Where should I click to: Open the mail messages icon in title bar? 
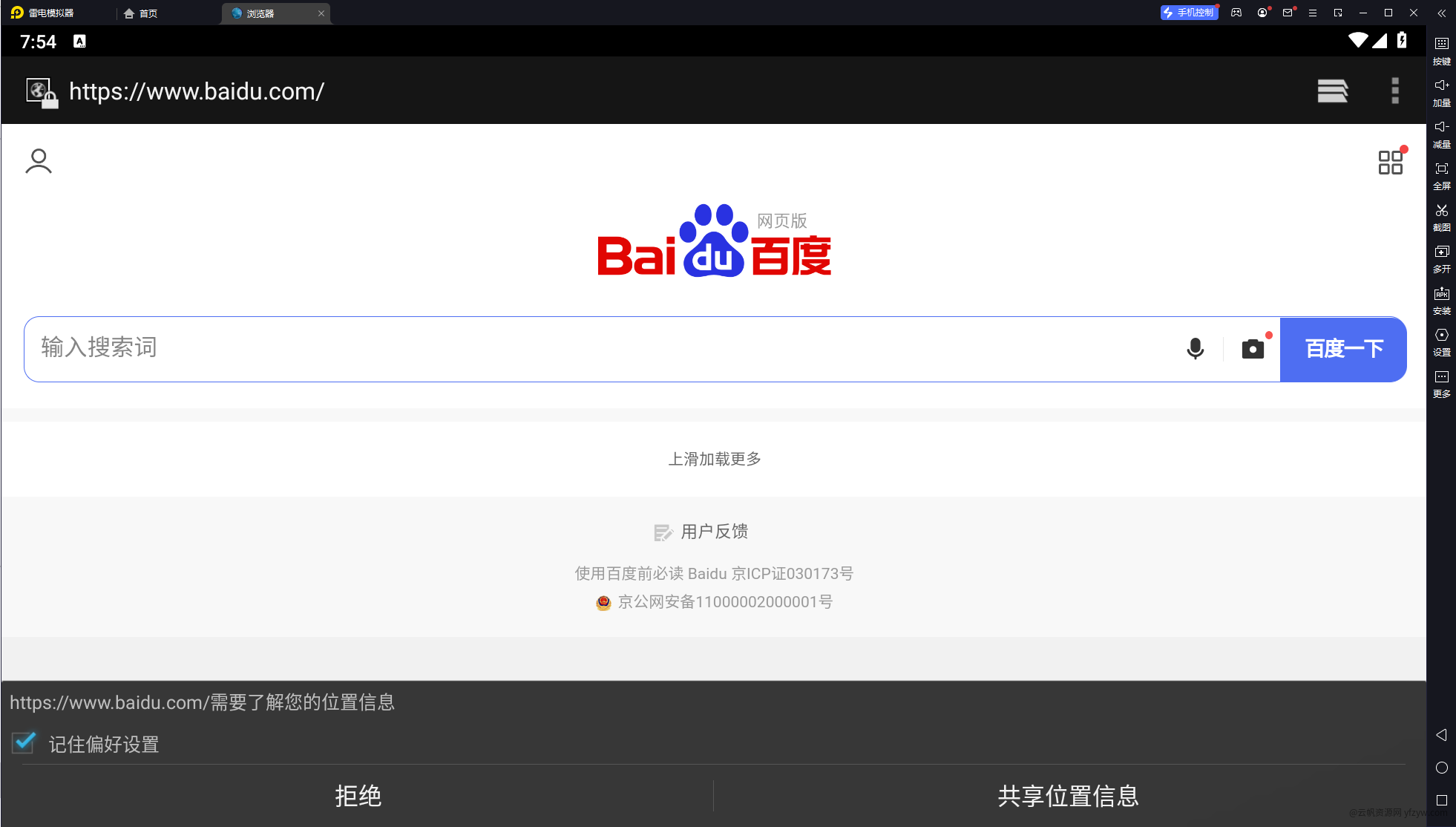[1288, 13]
